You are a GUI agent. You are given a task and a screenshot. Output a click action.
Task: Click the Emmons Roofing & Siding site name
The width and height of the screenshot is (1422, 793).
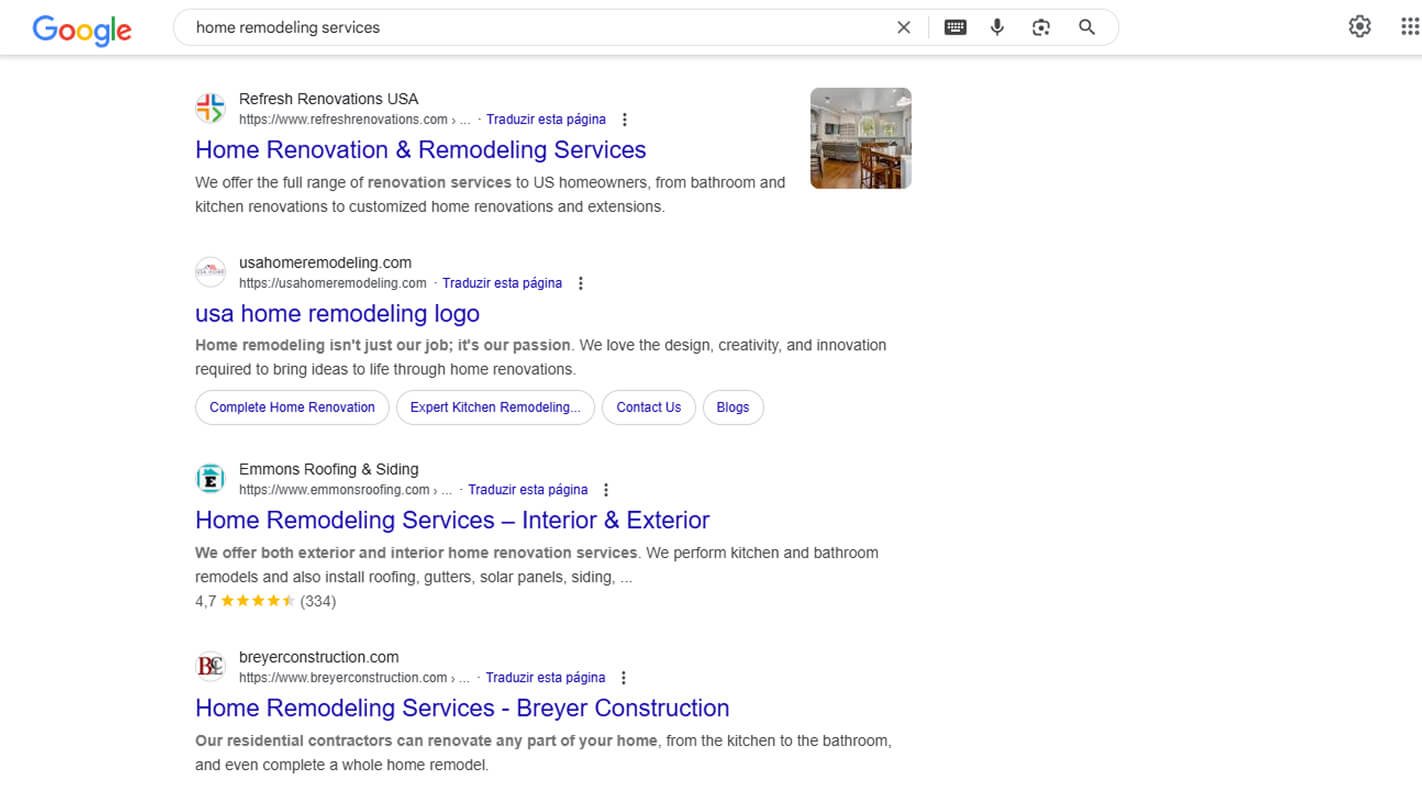tap(329, 469)
